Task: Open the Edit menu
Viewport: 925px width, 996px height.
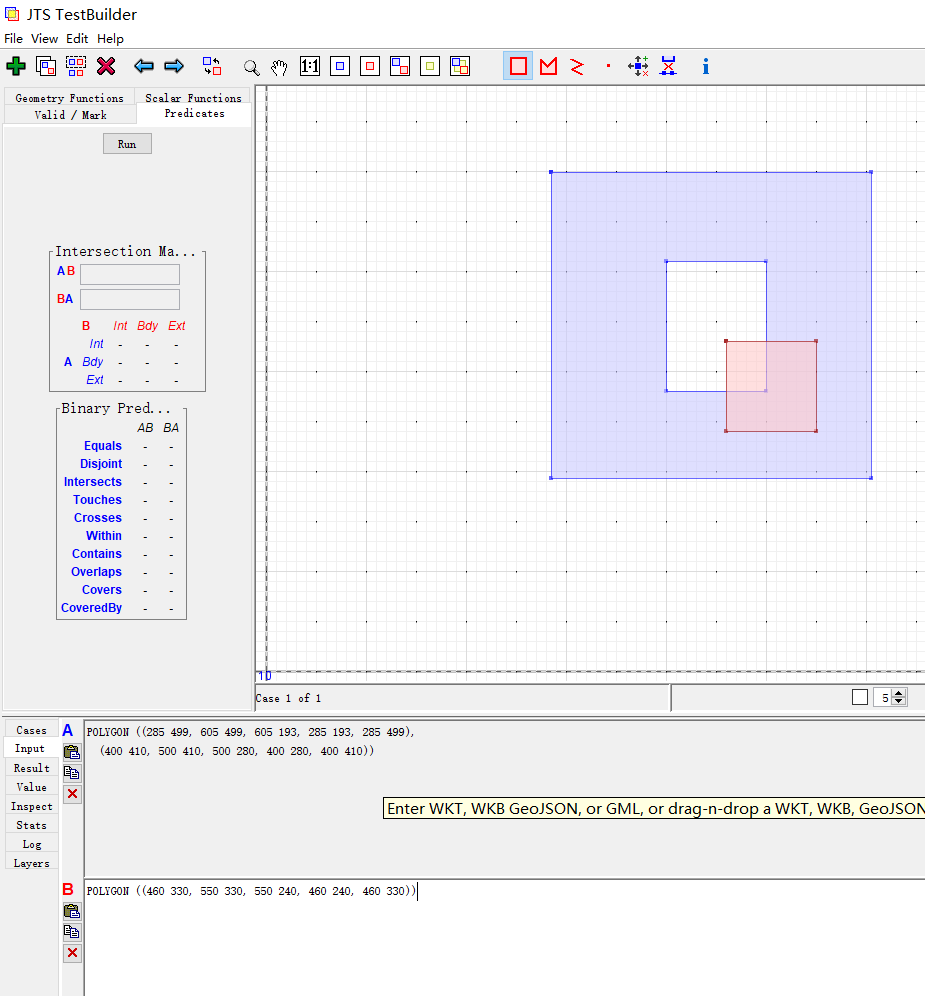Action: pyautogui.click(x=77, y=38)
